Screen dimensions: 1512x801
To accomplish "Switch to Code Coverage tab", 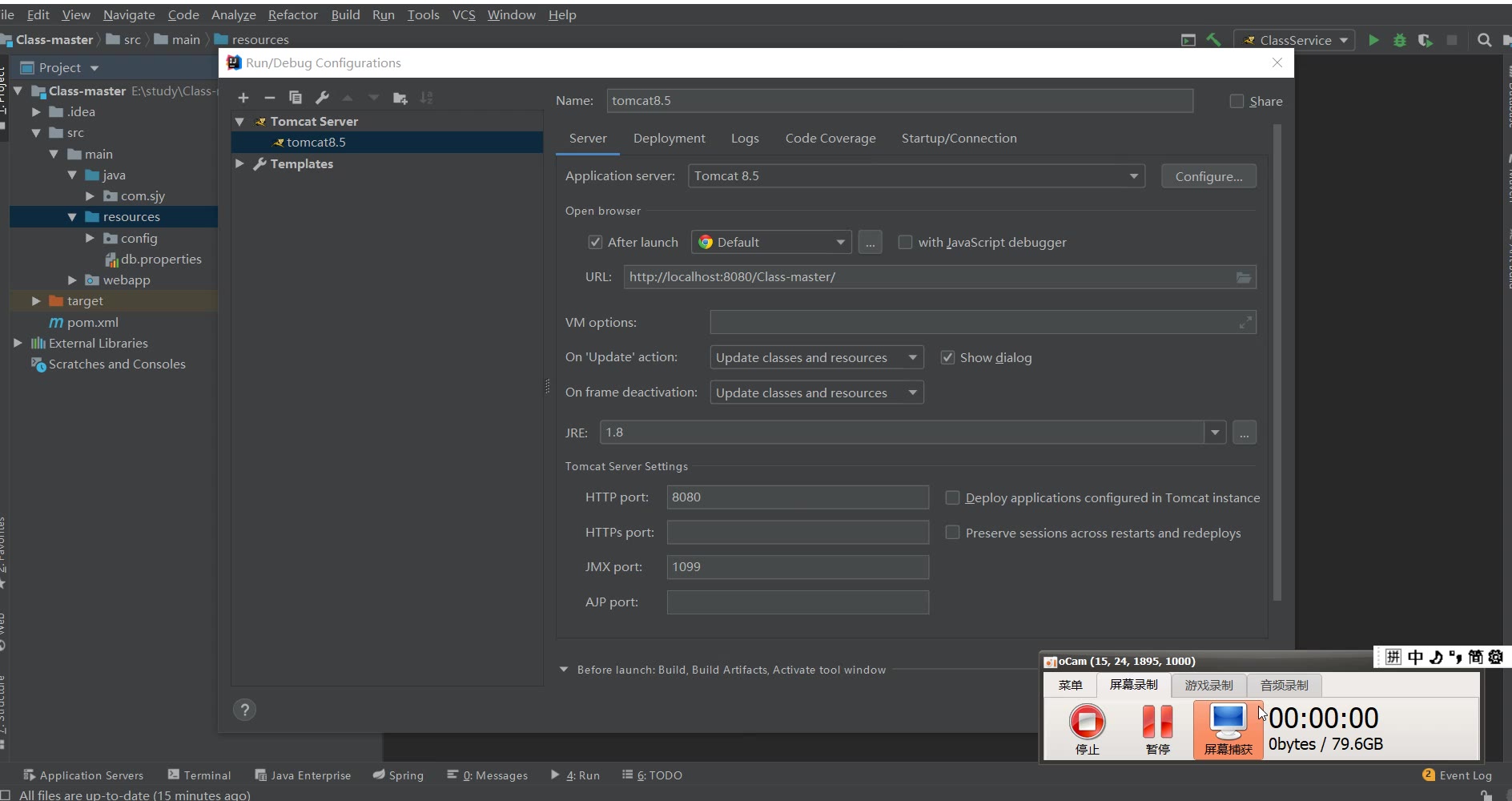I will point(830,139).
